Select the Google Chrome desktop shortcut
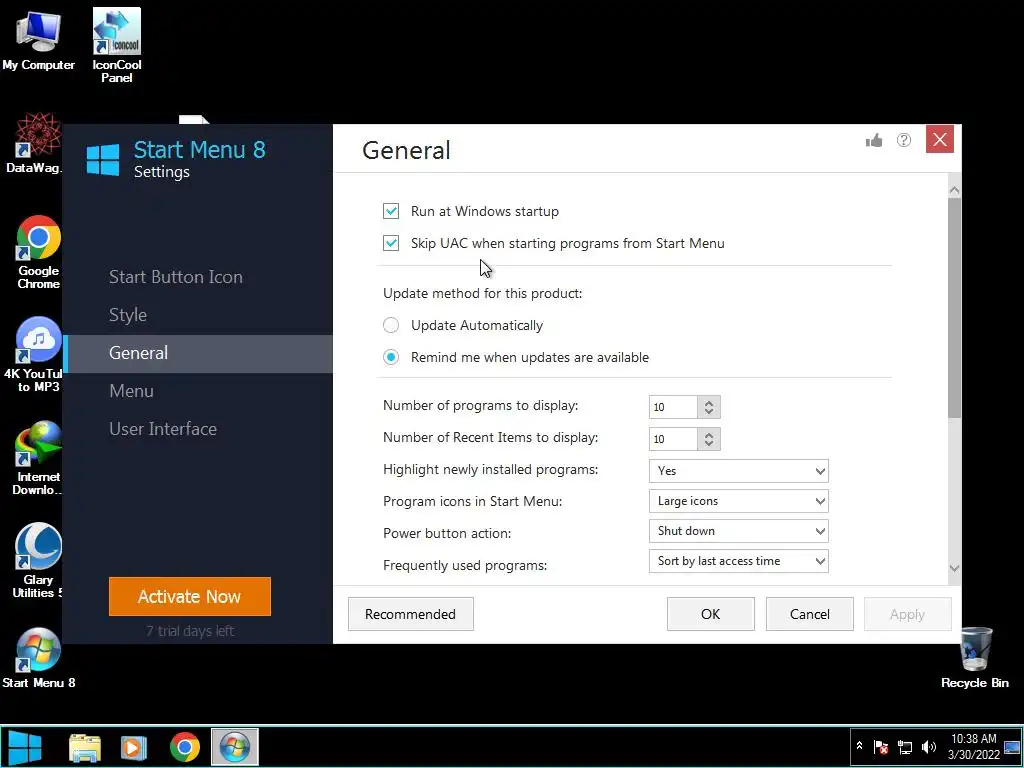This screenshot has height=768, width=1024. tap(39, 252)
